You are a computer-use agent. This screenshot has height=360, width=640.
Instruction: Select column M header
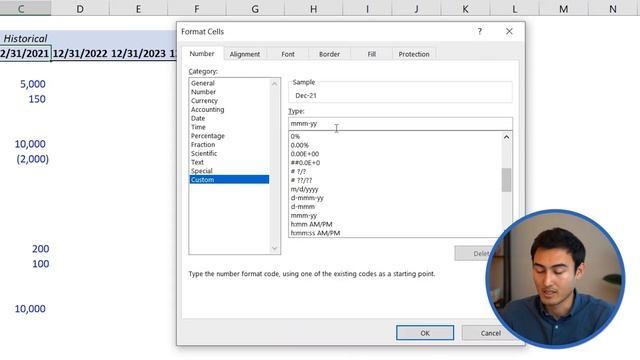(564, 9)
